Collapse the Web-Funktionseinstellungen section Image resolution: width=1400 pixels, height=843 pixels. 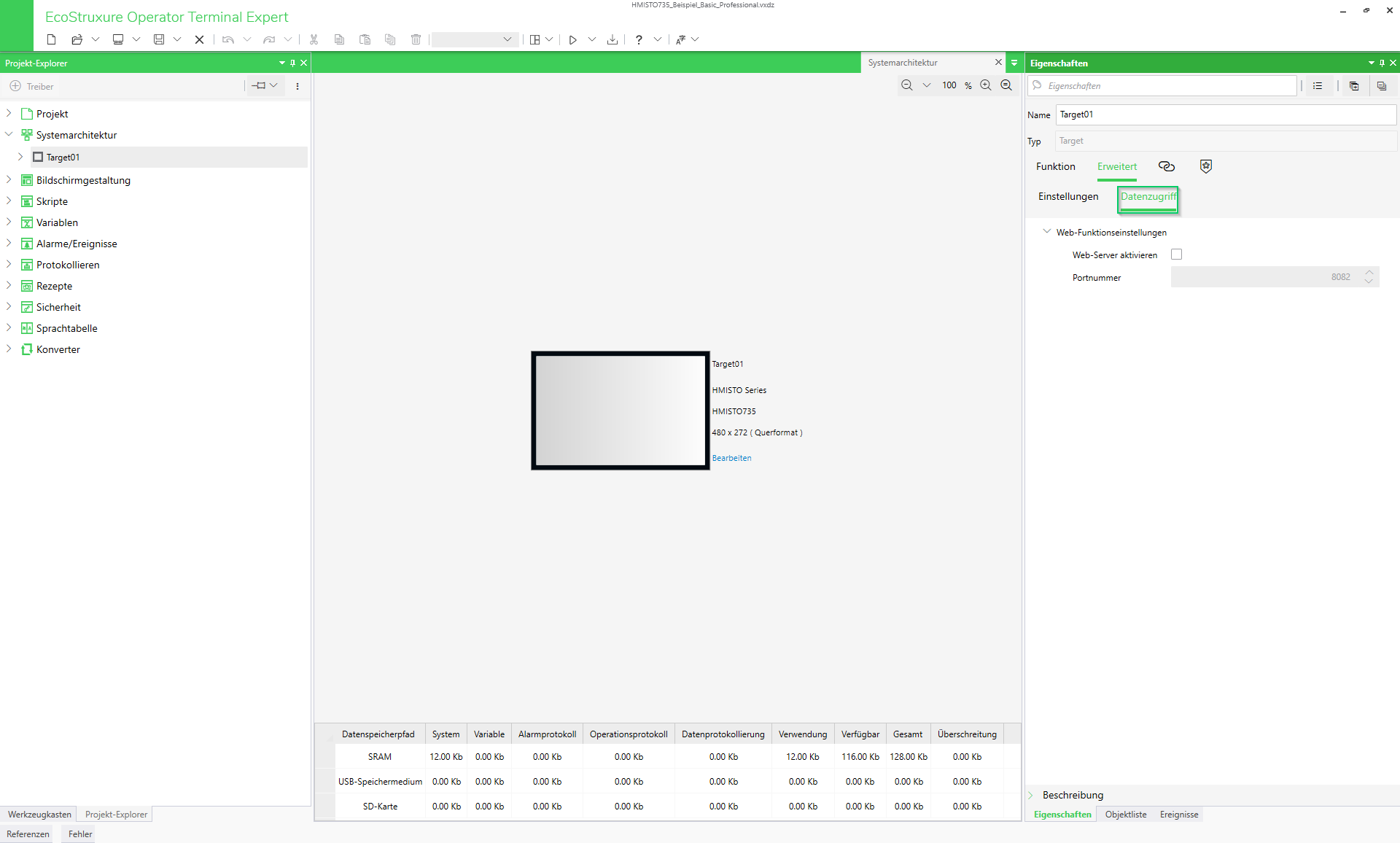1047,232
